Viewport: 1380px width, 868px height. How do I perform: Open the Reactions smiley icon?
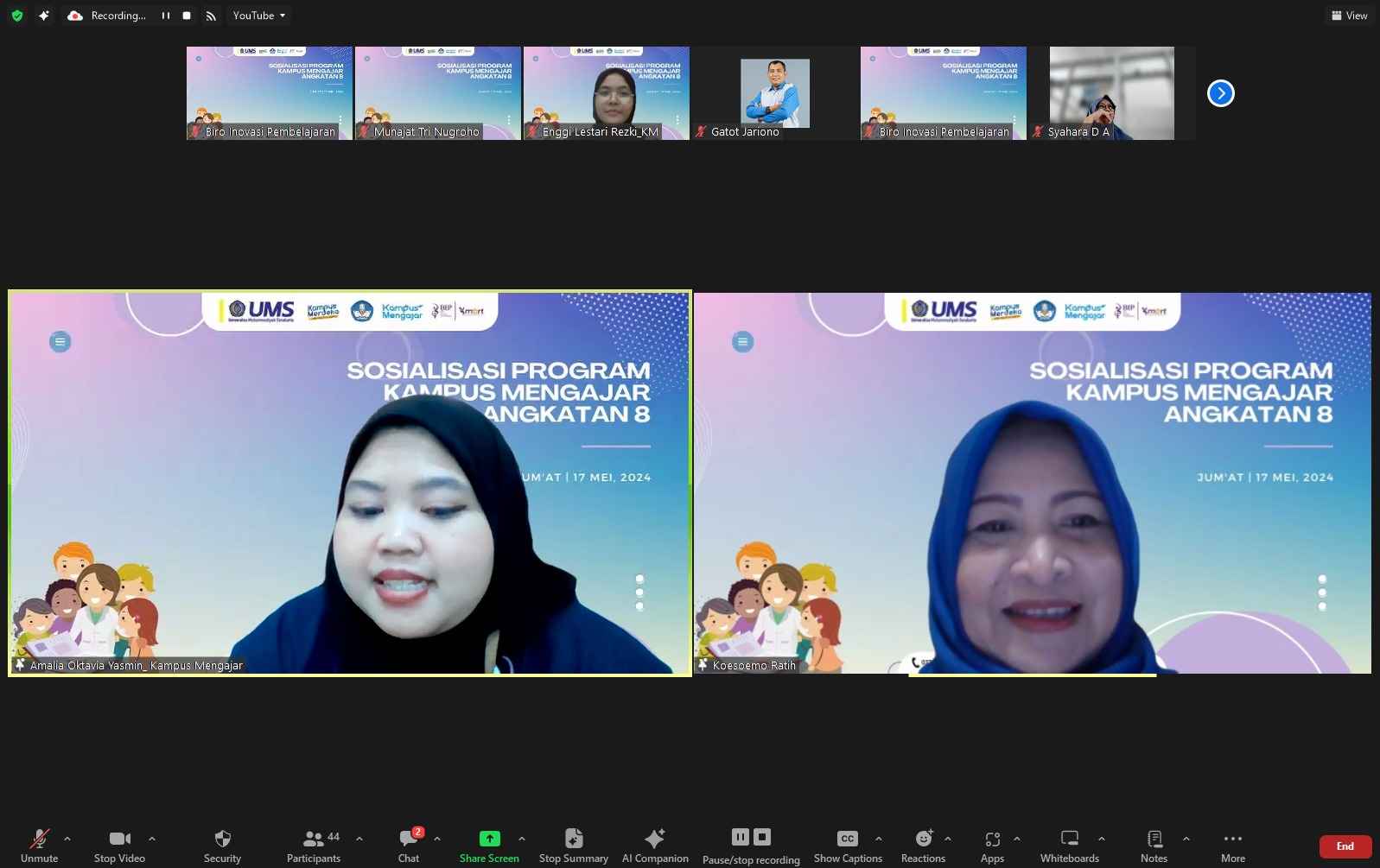[924, 839]
